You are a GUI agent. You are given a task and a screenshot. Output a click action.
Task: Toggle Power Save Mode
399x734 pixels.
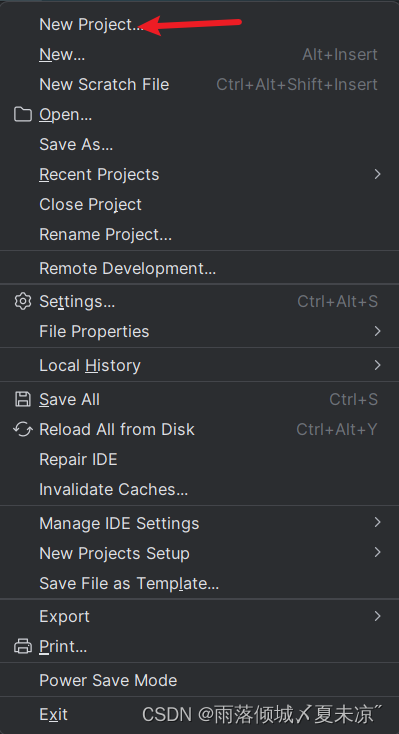coord(200,680)
